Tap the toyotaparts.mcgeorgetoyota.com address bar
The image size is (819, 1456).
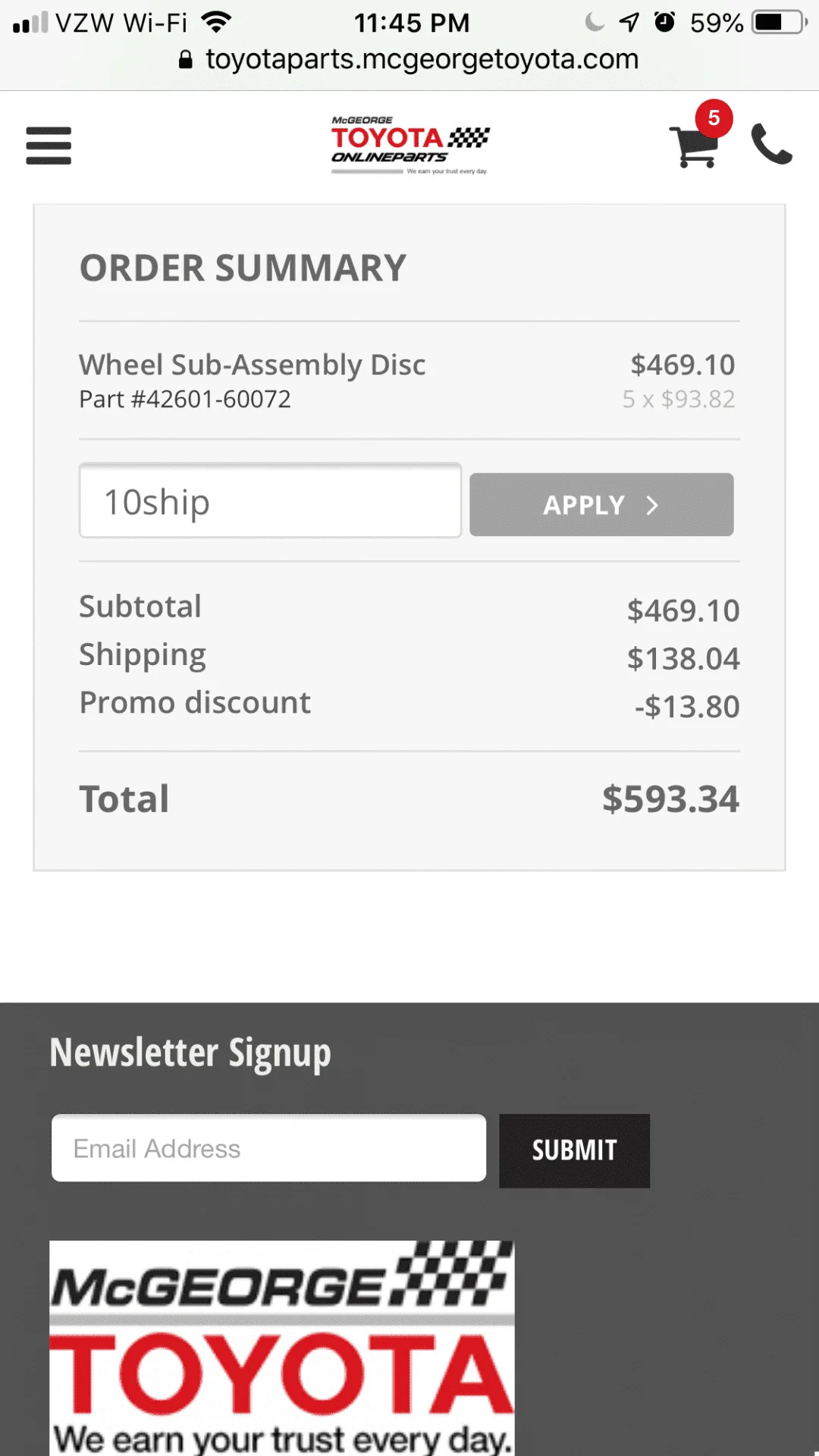pos(422,60)
